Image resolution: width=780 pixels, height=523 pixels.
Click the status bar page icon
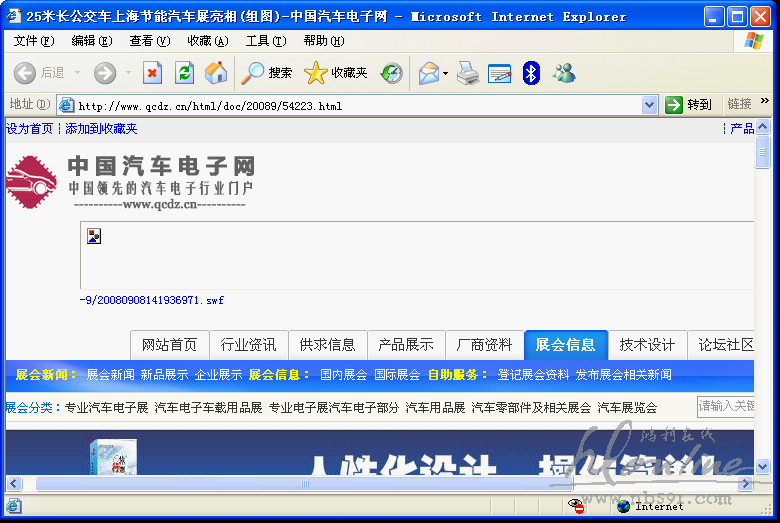pos(13,506)
